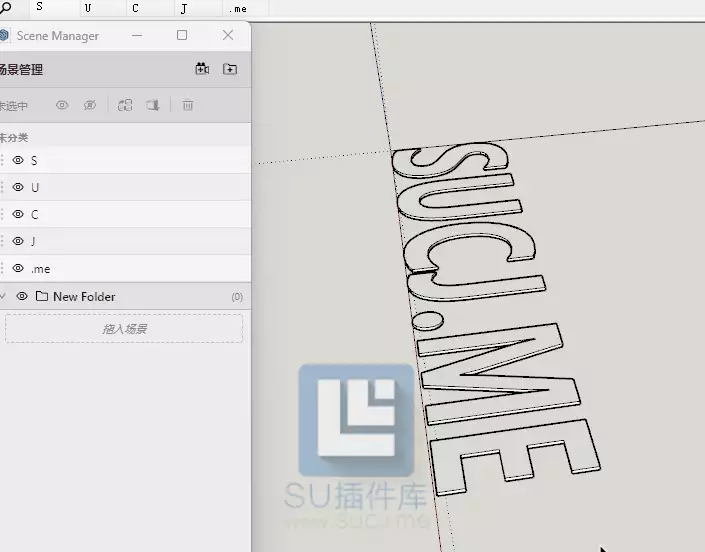Image resolution: width=705 pixels, height=552 pixels.
Task: Collapse the New Folder chevron
Action: (x=3, y=296)
